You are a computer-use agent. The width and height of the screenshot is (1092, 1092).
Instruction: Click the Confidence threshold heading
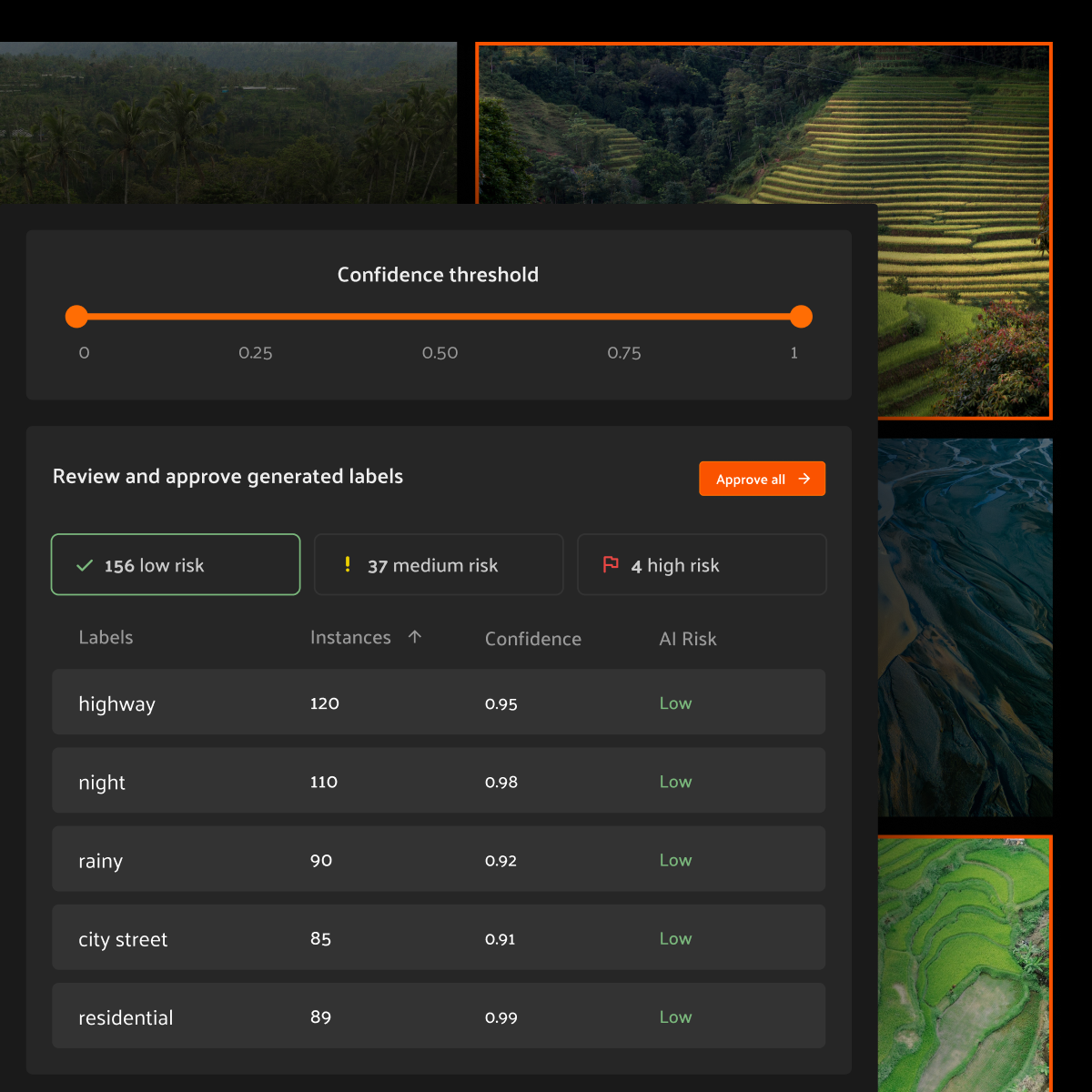point(438,275)
